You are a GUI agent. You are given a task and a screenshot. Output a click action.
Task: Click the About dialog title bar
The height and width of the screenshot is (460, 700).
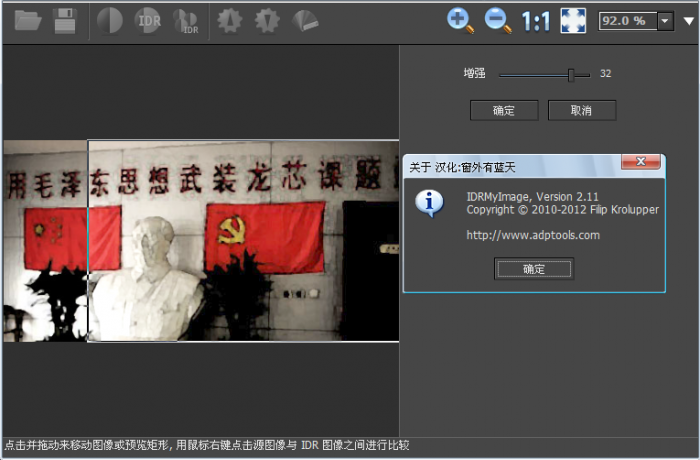click(513, 167)
